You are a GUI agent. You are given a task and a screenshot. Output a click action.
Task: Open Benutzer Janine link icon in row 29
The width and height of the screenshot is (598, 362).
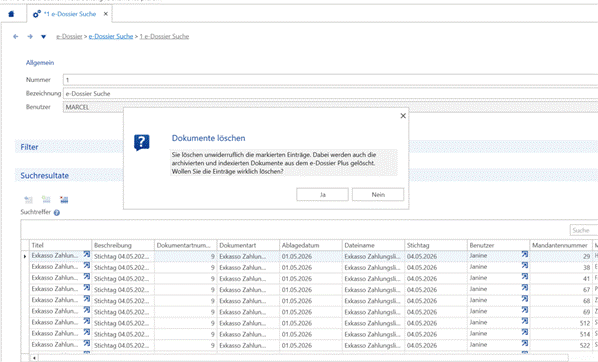pos(525,254)
